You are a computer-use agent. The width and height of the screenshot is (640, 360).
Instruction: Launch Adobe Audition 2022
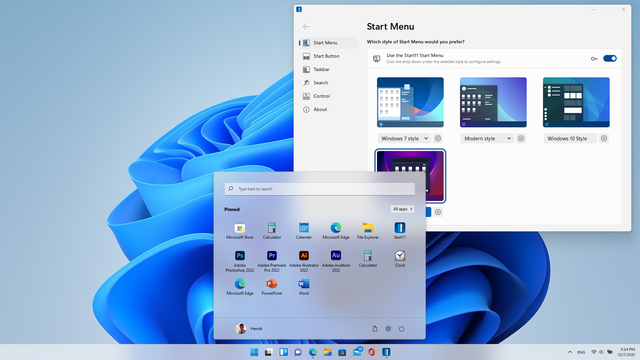coord(336,261)
